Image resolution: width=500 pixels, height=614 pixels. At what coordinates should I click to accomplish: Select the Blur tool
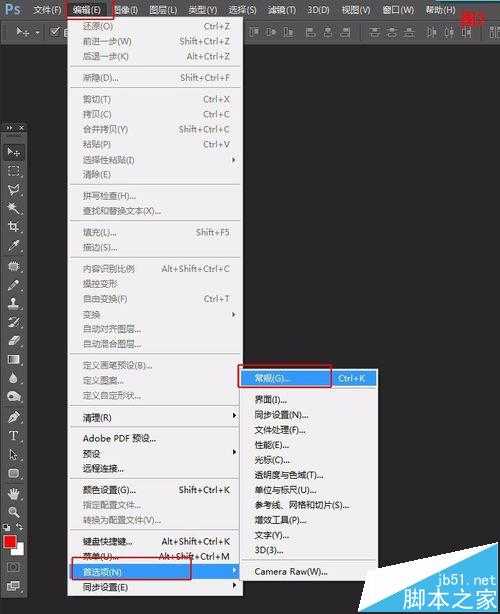(14, 378)
